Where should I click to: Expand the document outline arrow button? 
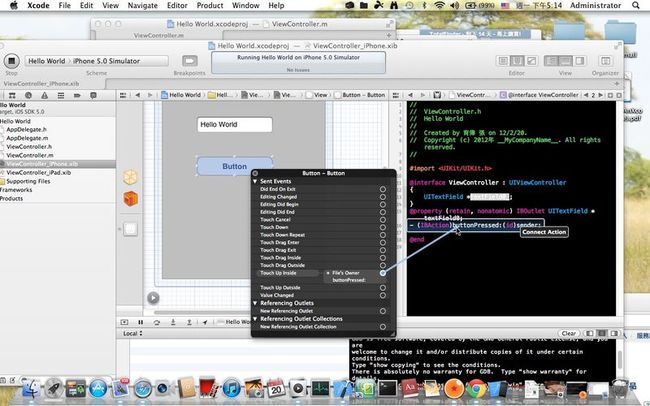click(153, 298)
